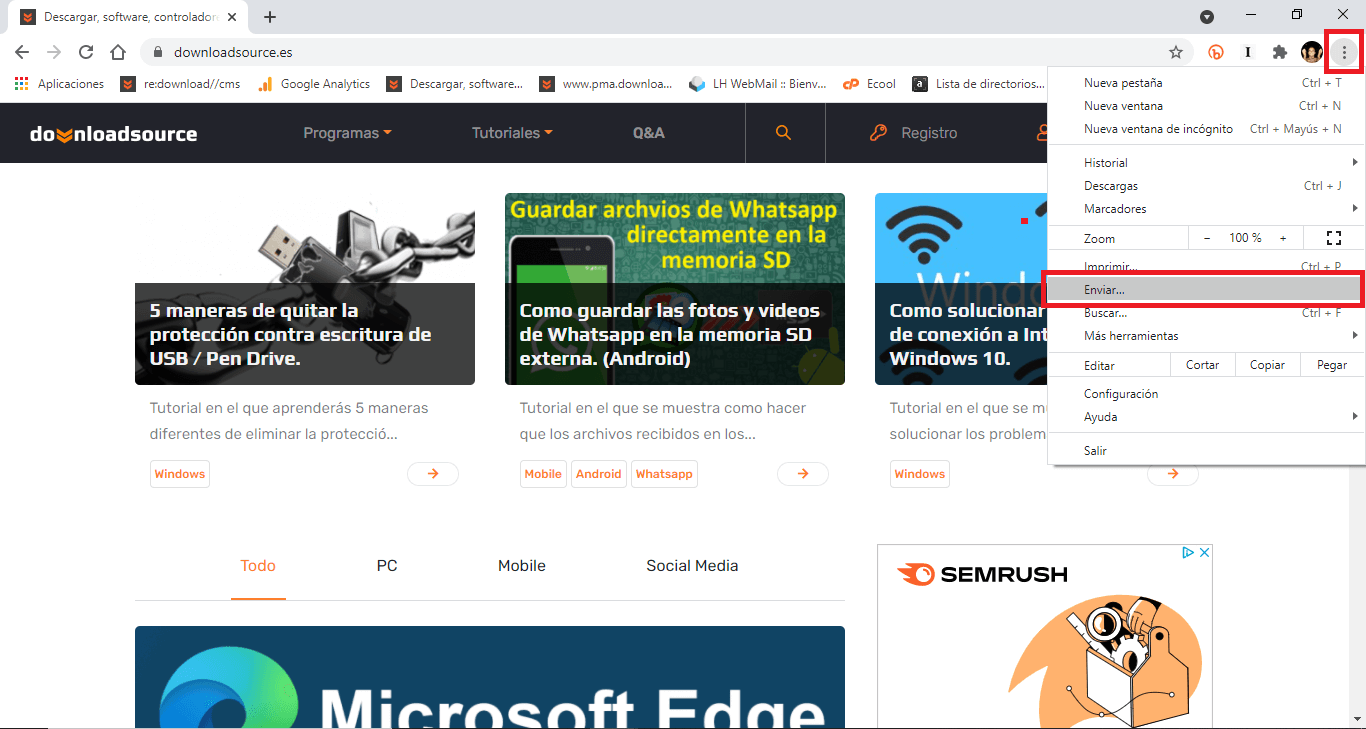Click the orange Brave-like extension icon
The height and width of the screenshot is (729, 1366).
[x=1216, y=52]
